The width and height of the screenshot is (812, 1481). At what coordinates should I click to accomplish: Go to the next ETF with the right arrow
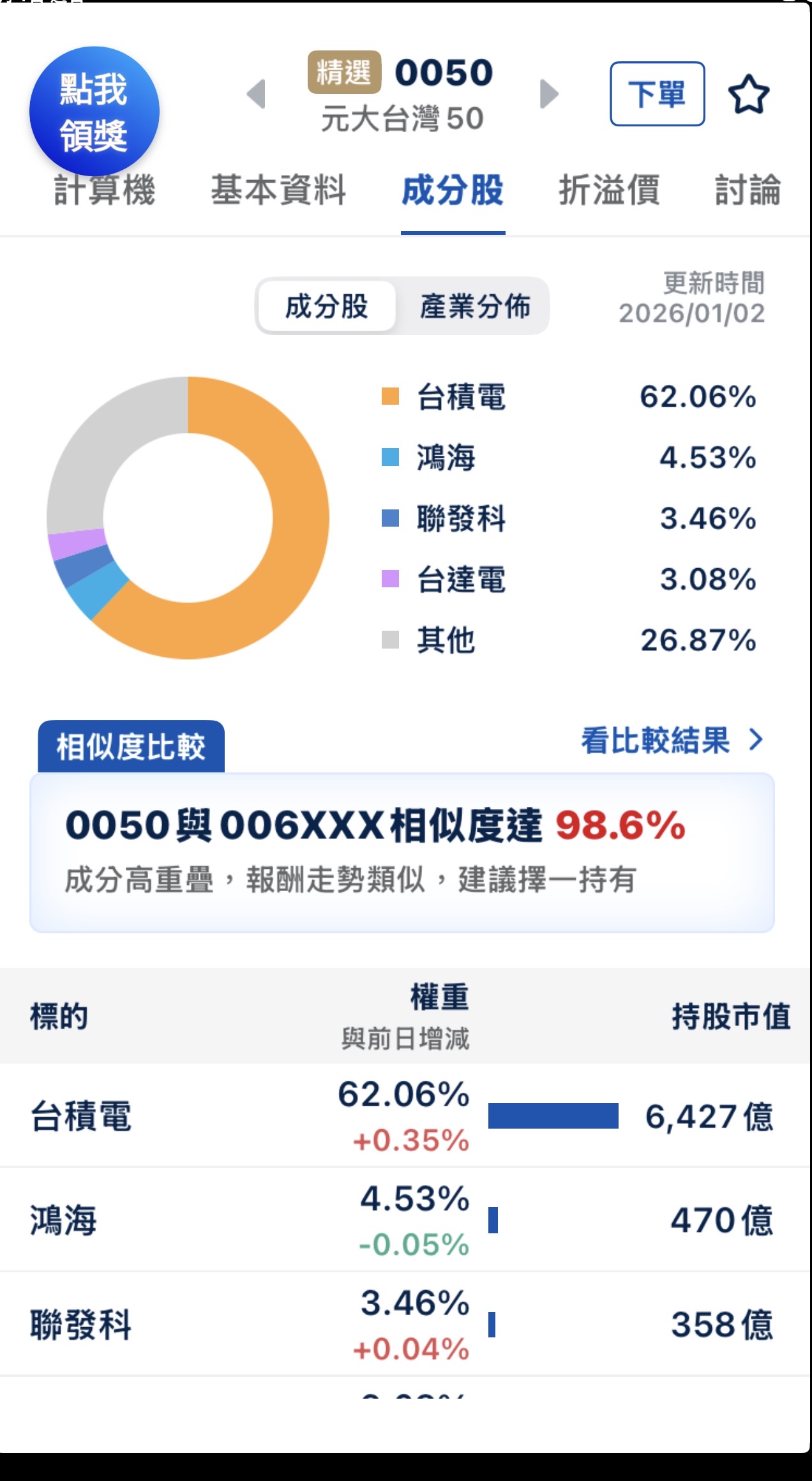pos(548,94)
